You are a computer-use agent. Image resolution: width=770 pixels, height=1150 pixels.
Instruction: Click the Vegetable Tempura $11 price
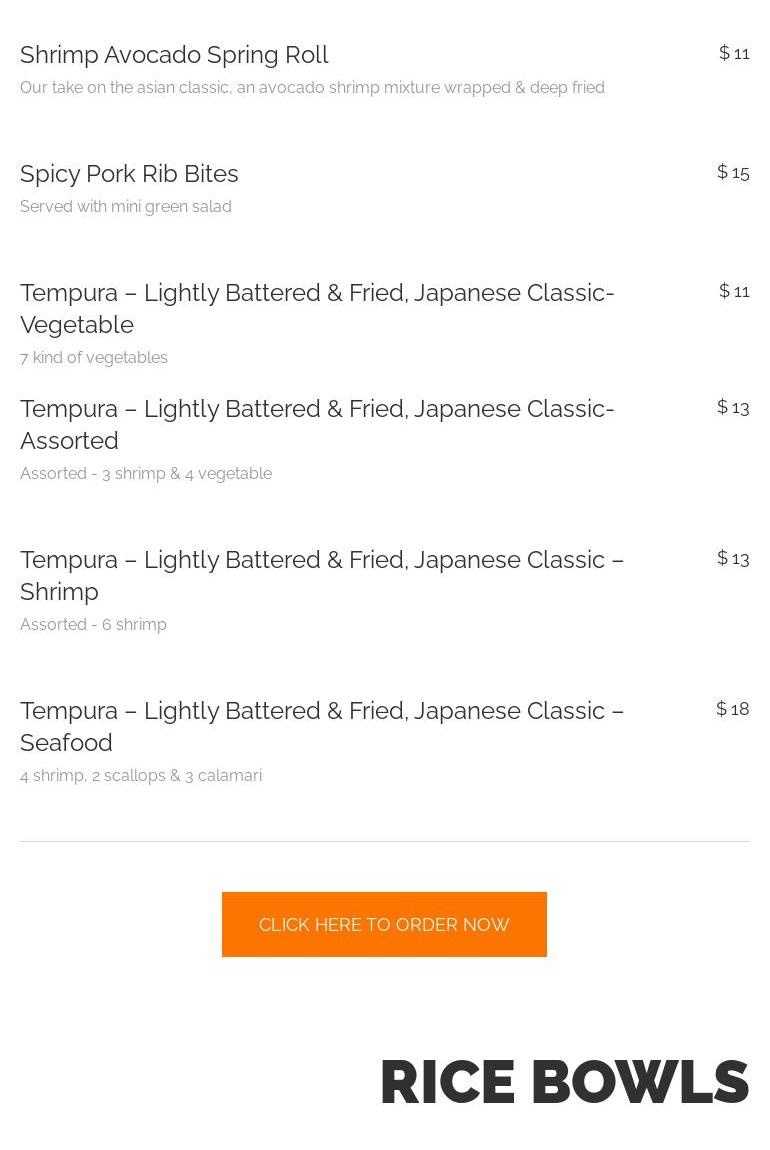[734, 291]
